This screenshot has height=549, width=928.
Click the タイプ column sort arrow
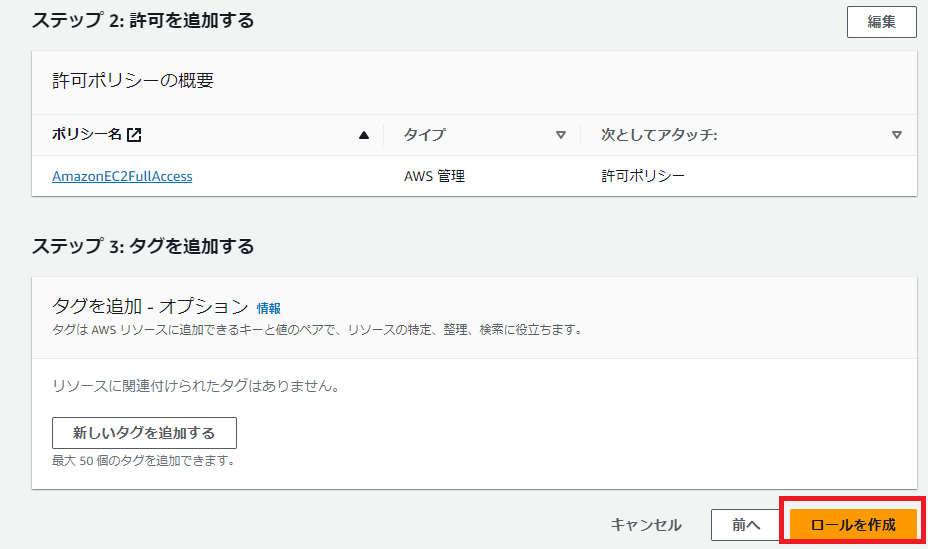561,135
